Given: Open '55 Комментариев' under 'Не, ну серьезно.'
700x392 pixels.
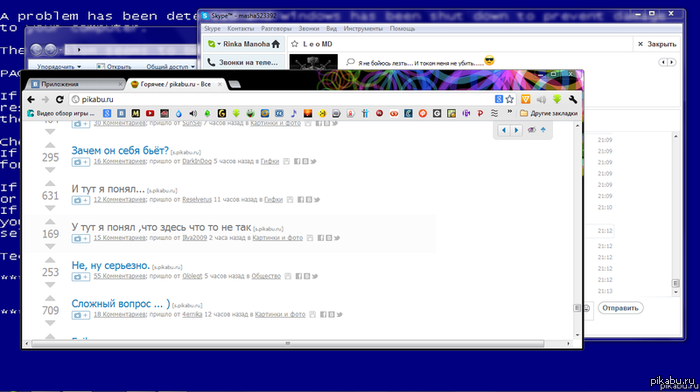Looking at the screenshot, I should pos(120,276).
